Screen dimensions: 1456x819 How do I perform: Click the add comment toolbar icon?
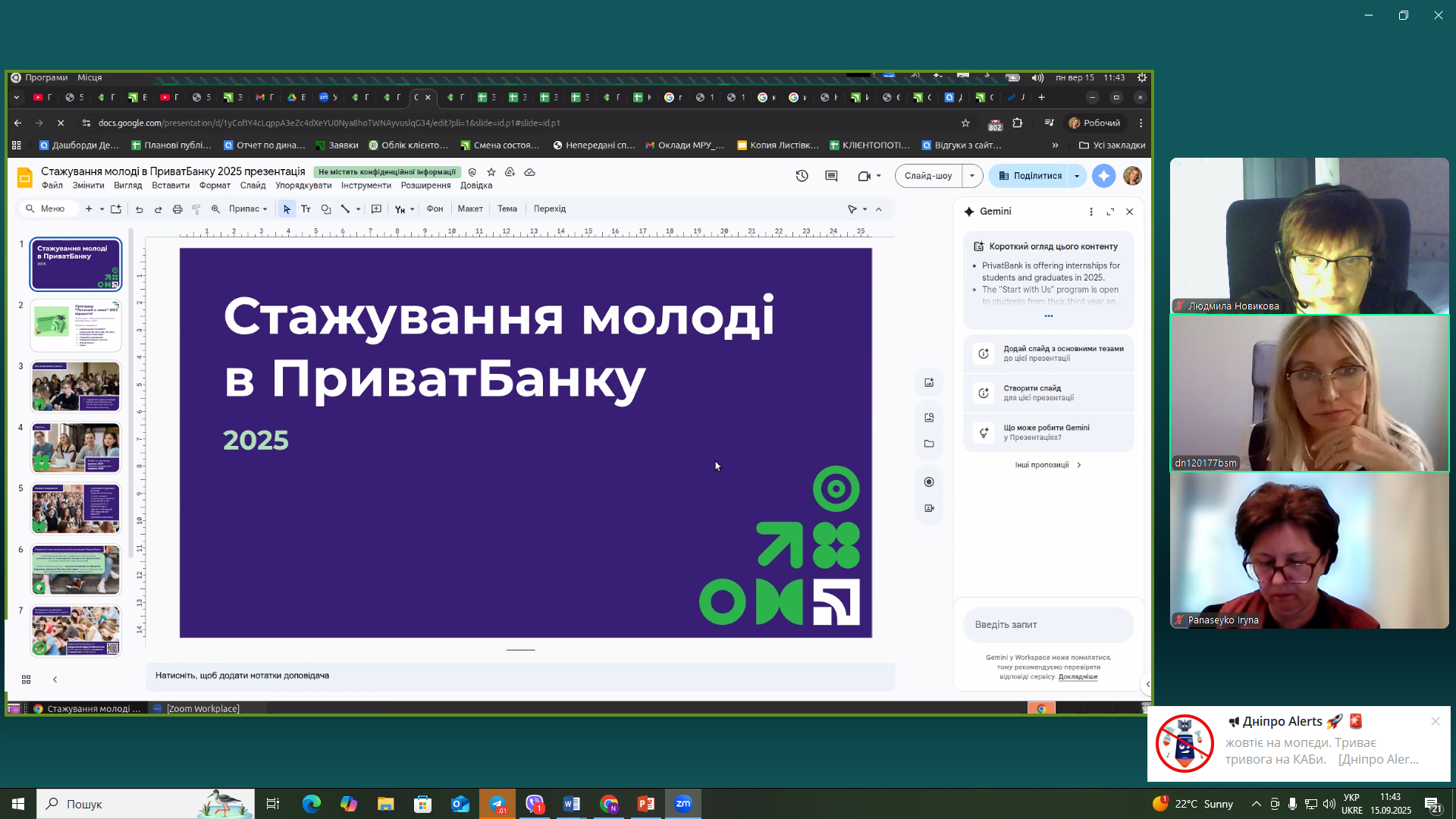[376, 209]
